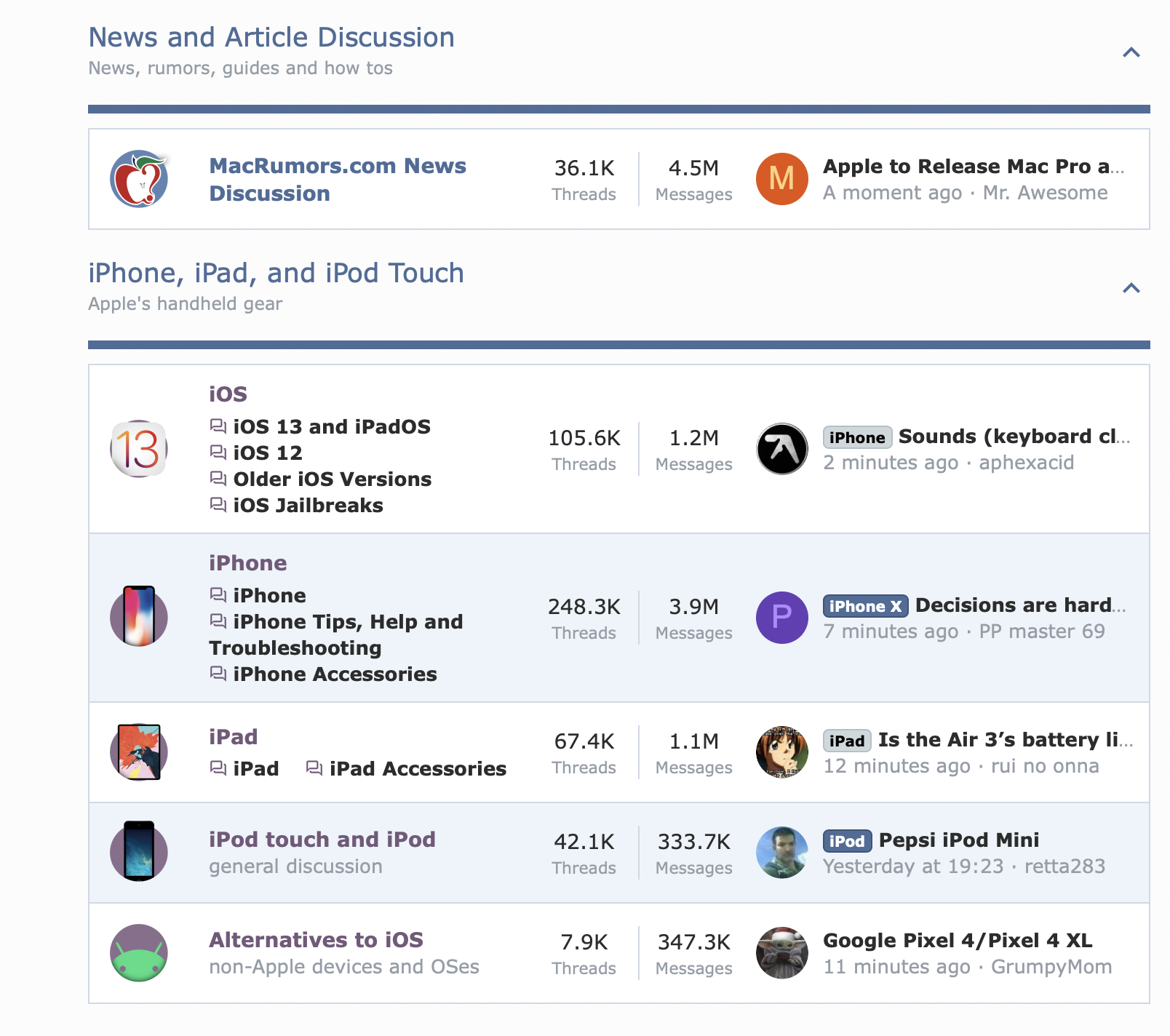Open aphexacid's black avatar
The width and height of the screenshot is (1170, 1036).
tap(782, 449)
